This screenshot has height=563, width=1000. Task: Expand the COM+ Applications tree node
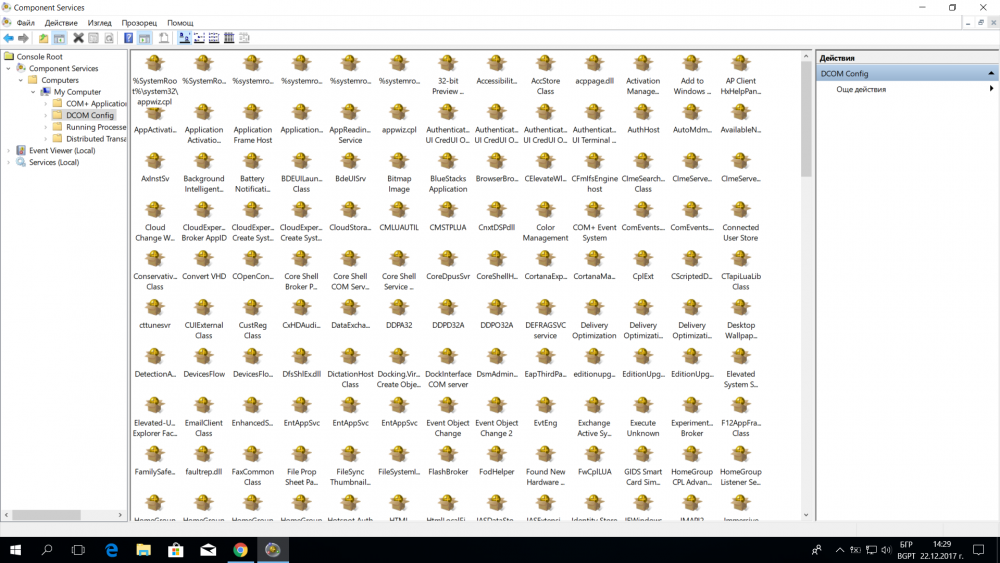pos(45,103)
